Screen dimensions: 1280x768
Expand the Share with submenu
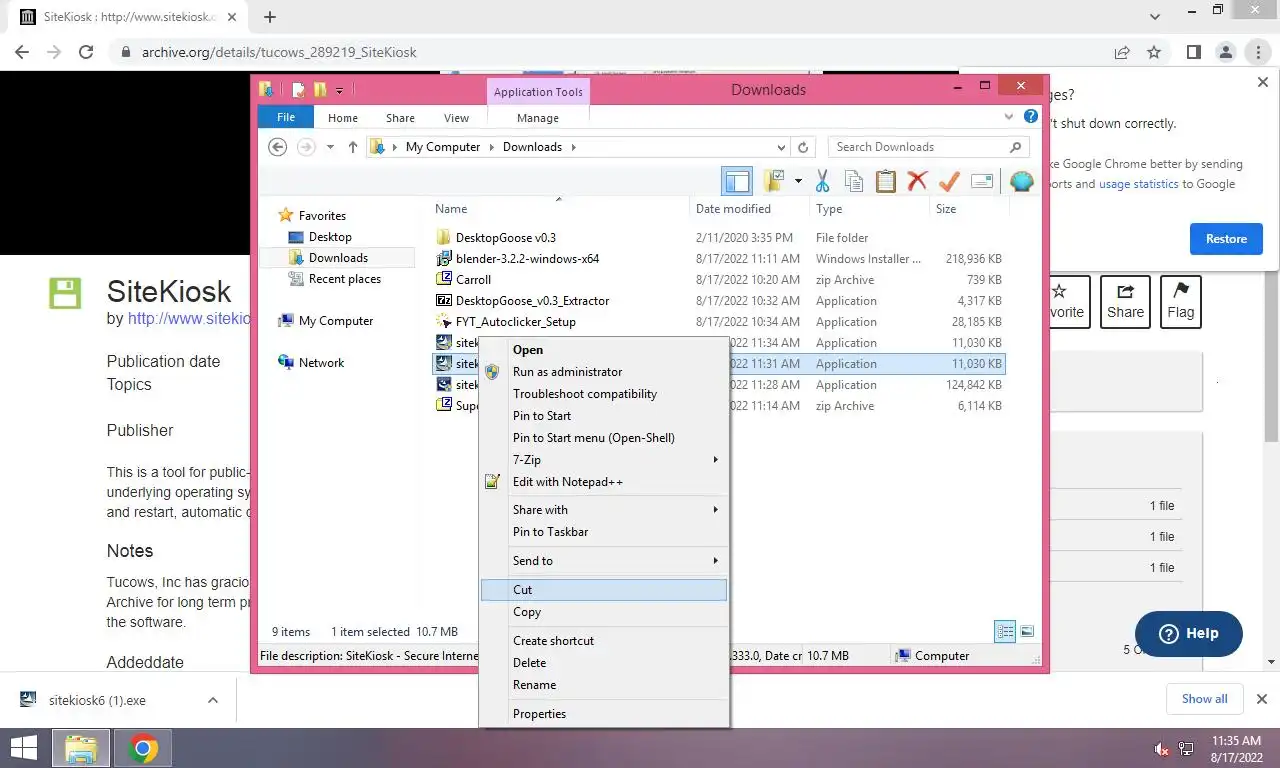pos(604,510)
